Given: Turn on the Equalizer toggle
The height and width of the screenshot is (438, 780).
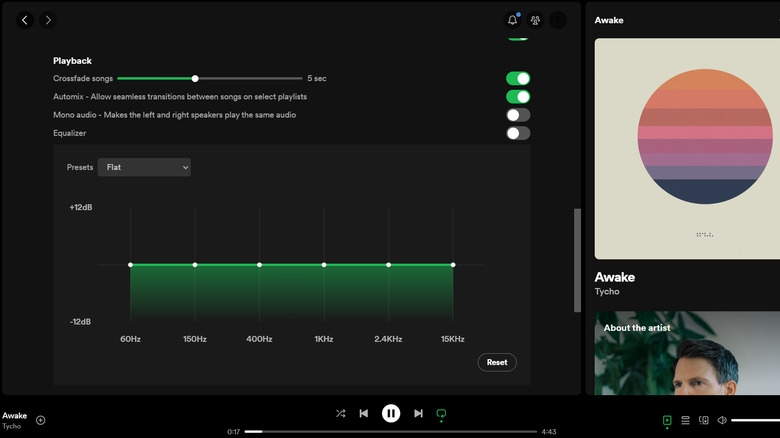Looking at the screenshot, I should 517,133.
